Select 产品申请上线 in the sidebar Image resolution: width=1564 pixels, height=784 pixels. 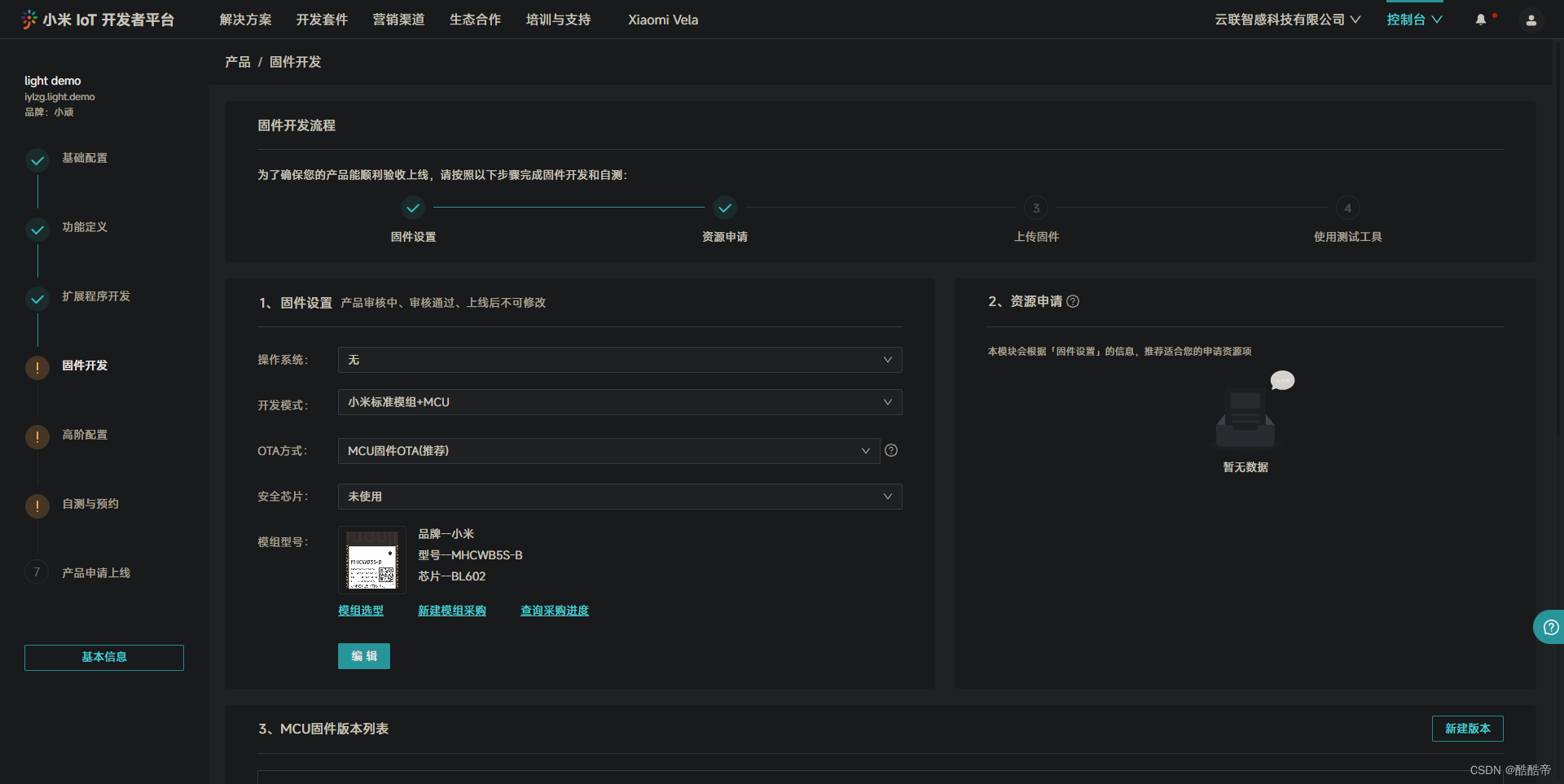coord(96,573)
